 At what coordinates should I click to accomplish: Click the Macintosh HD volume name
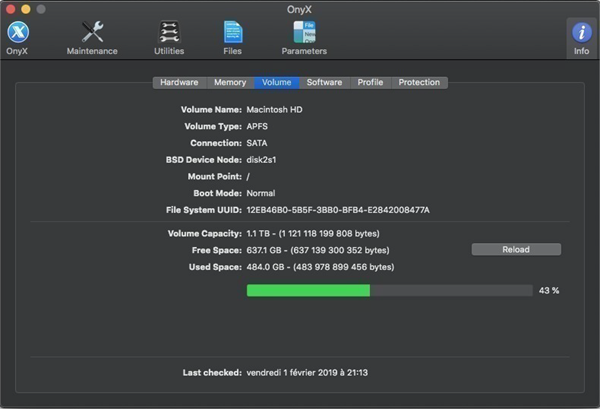274,110
